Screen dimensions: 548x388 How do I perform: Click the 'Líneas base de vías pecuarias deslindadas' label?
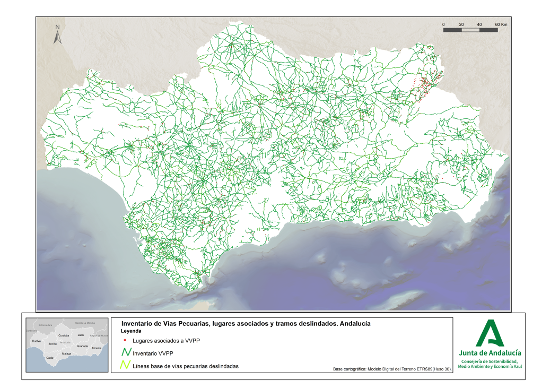tap(186, 366)
